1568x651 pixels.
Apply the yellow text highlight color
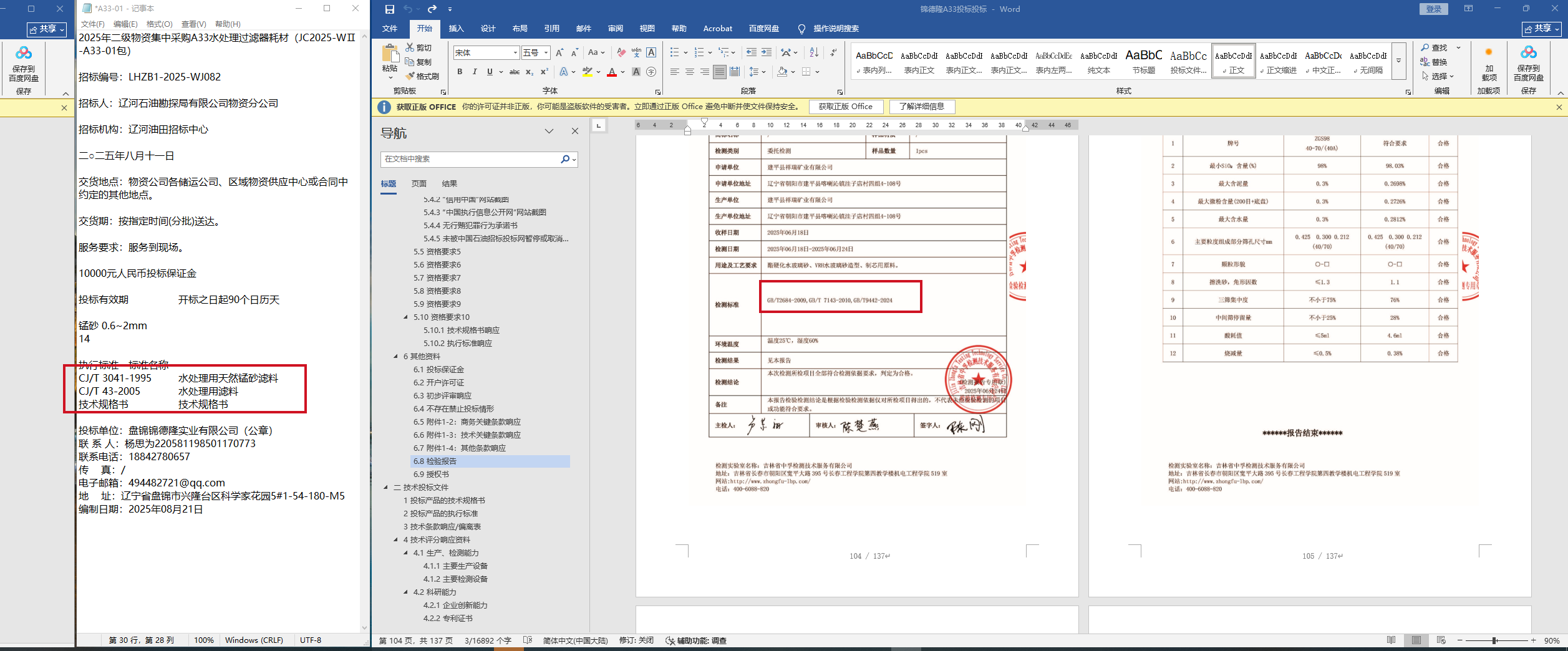pyautogui.click(x=587, y=72)
